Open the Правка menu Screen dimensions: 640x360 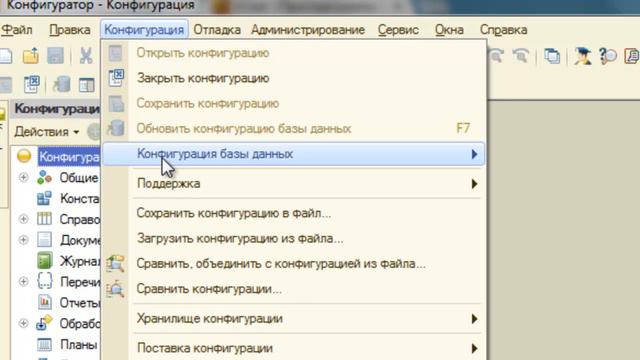70,30
